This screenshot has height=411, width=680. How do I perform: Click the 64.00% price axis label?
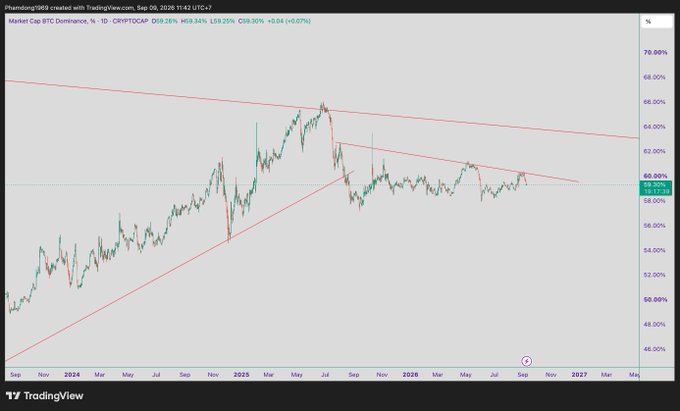[655, 127]
